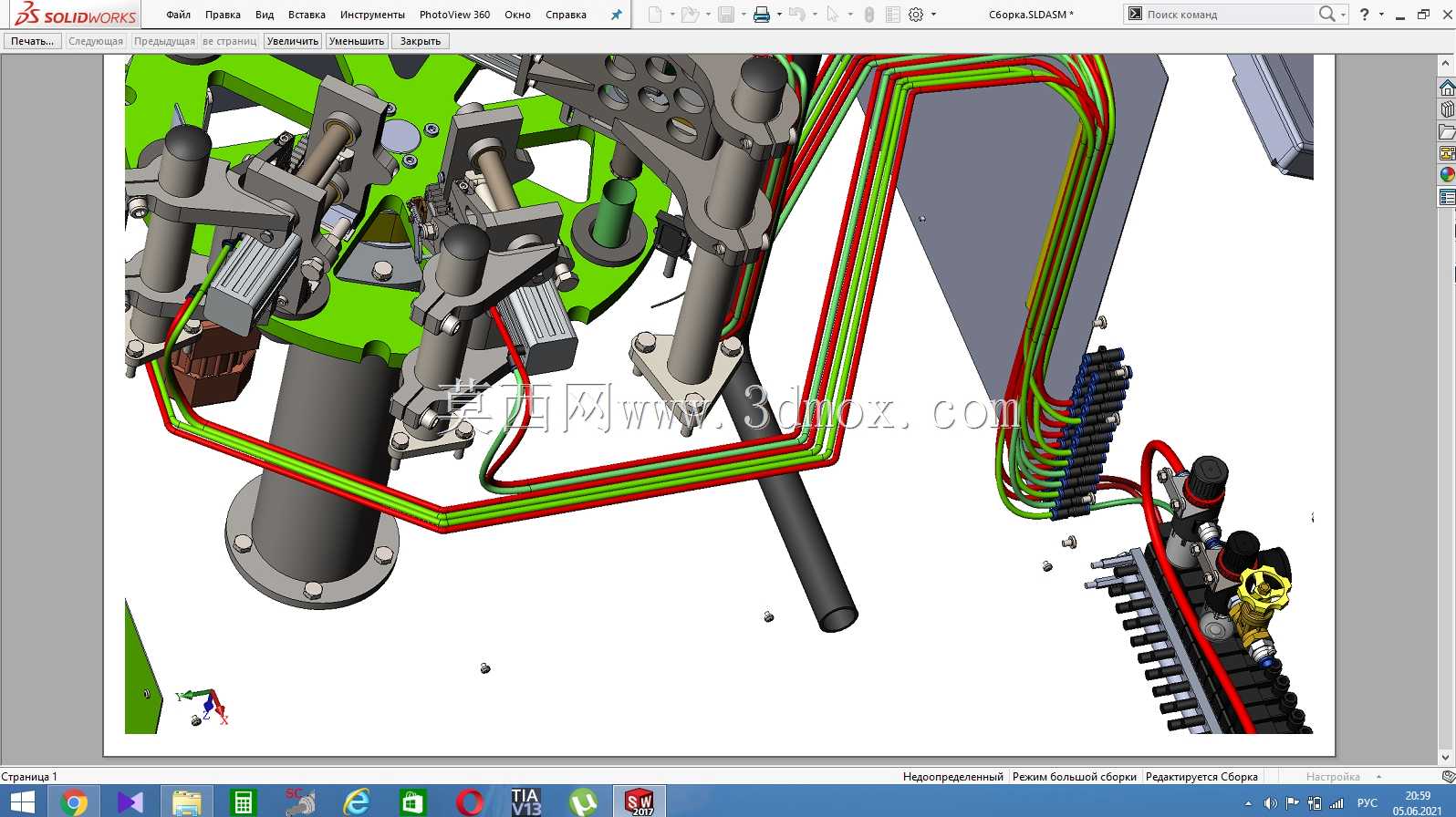Click the Save icon in the toolbar

tap(726, 15)
